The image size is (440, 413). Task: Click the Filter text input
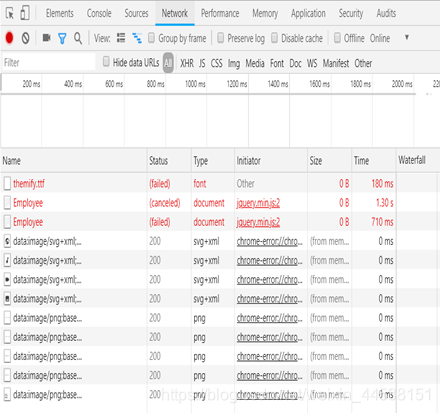pos(49,62)
